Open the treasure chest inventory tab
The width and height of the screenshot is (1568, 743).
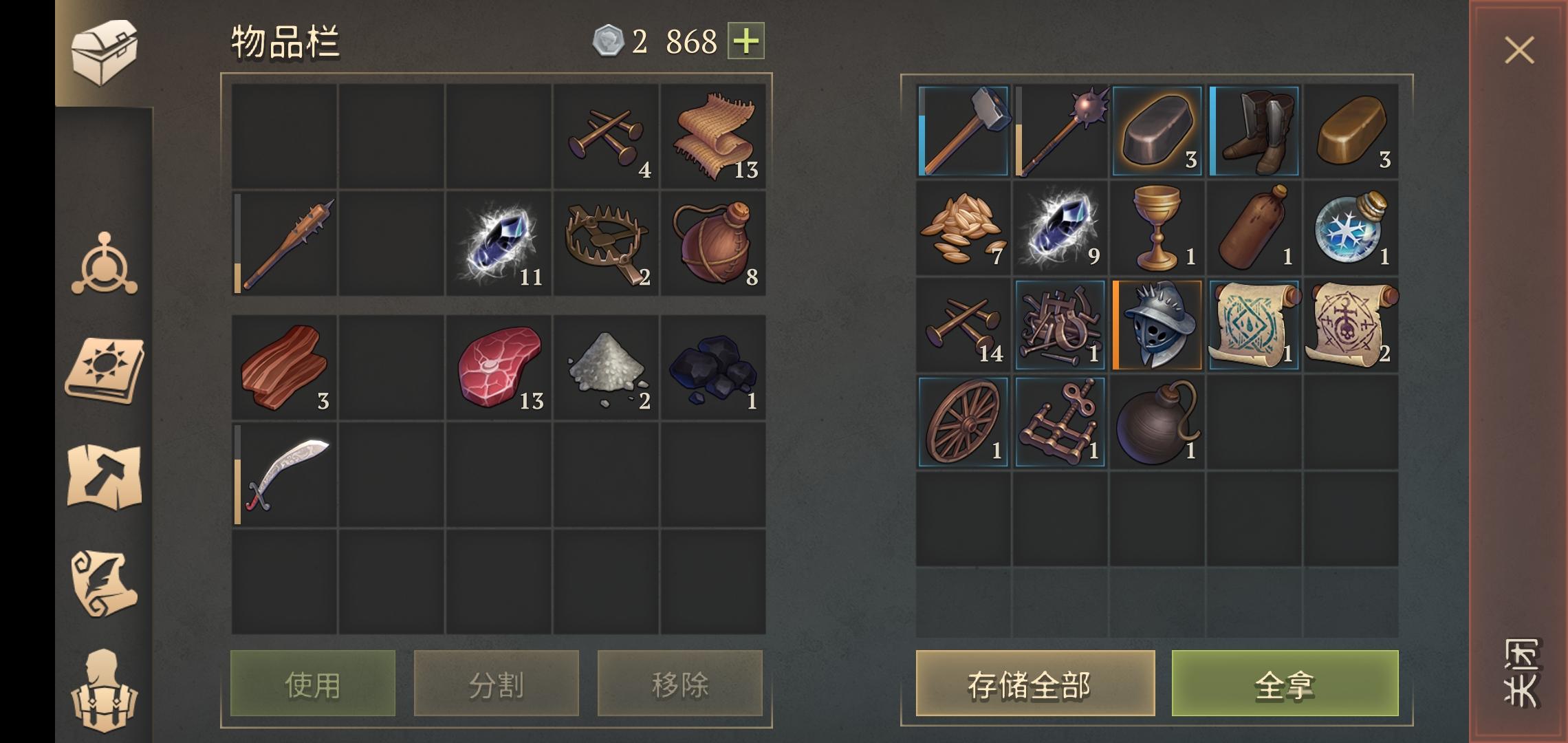[105, 53]
